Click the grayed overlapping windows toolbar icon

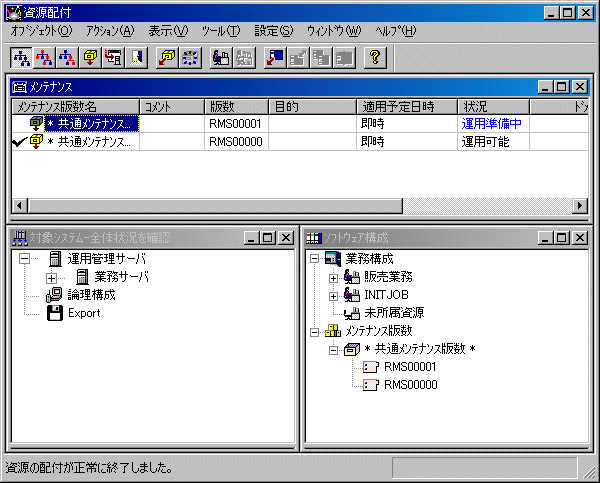[x=321, y=58]
